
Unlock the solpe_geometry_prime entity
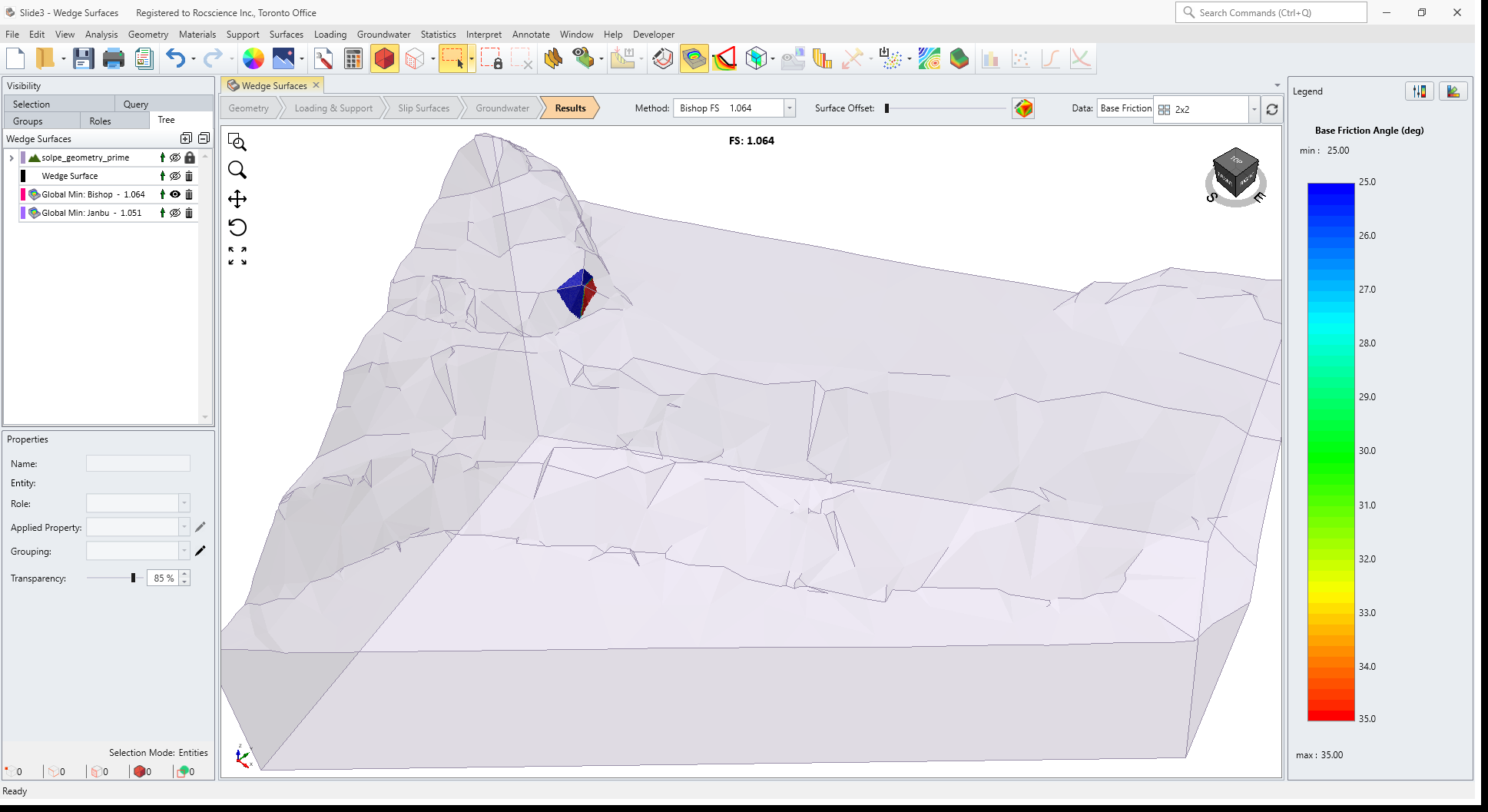point(190,157)
